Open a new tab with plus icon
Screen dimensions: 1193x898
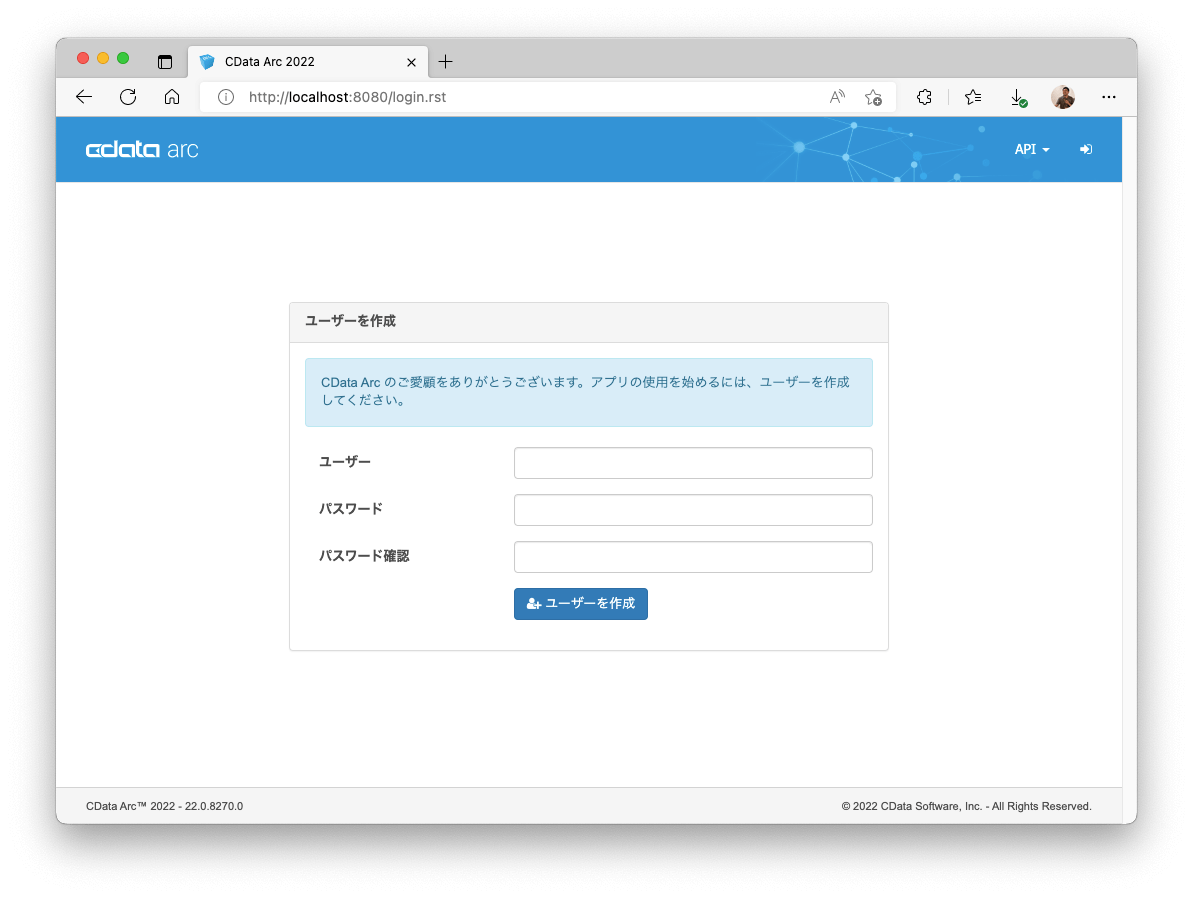tap(446, 62)
